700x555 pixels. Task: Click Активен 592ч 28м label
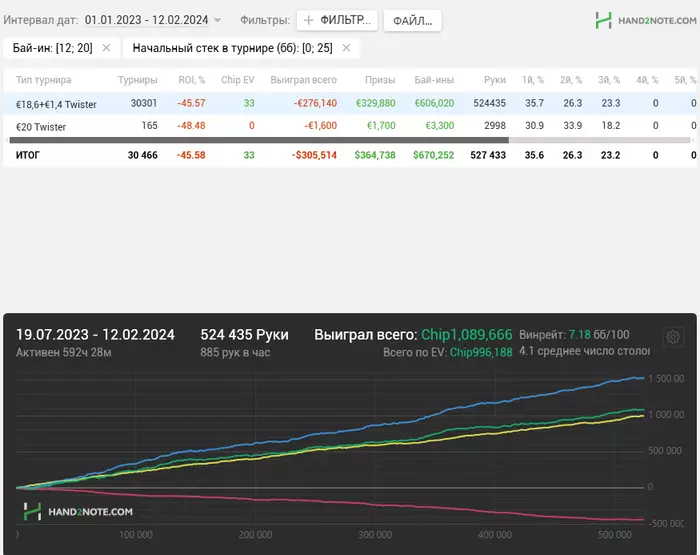[x=64, y=353]
